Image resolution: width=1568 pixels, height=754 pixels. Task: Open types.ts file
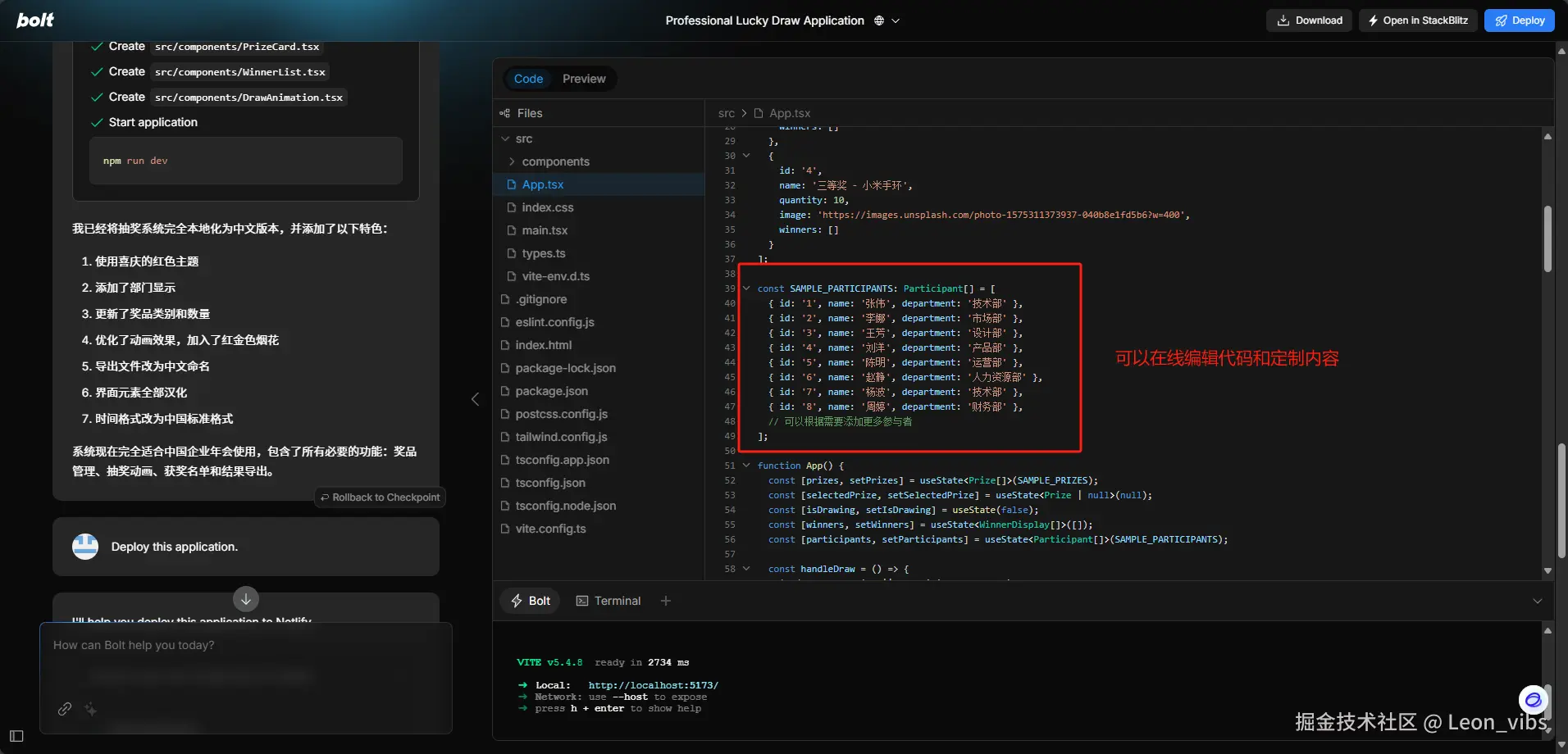click(599, 253)
